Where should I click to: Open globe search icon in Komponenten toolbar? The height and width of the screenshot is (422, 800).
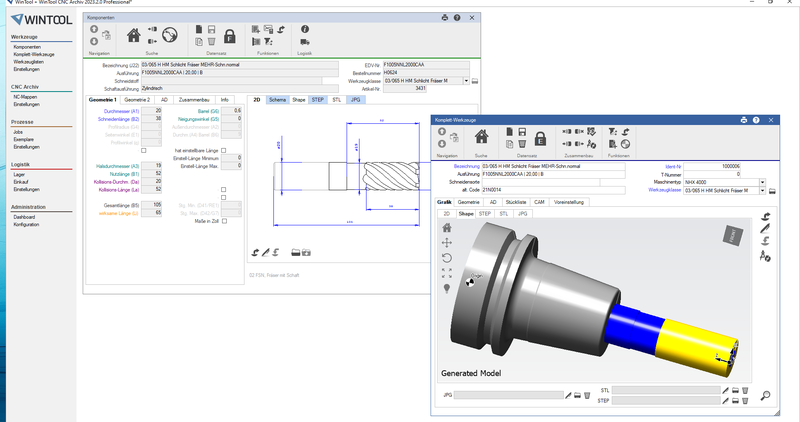pyautogui.click(x=170, y=35)
